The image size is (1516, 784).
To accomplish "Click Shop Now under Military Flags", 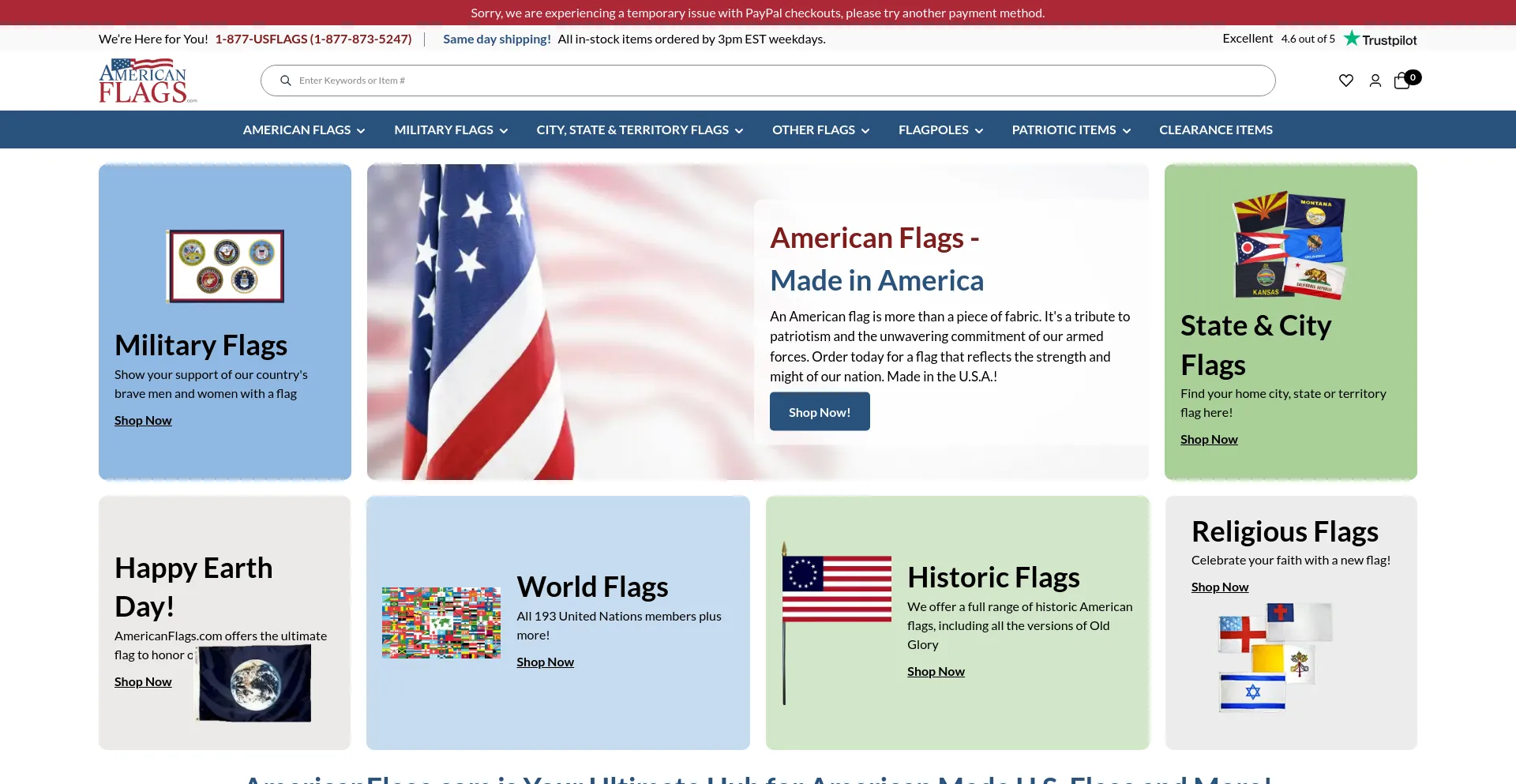I will [143, 421].
